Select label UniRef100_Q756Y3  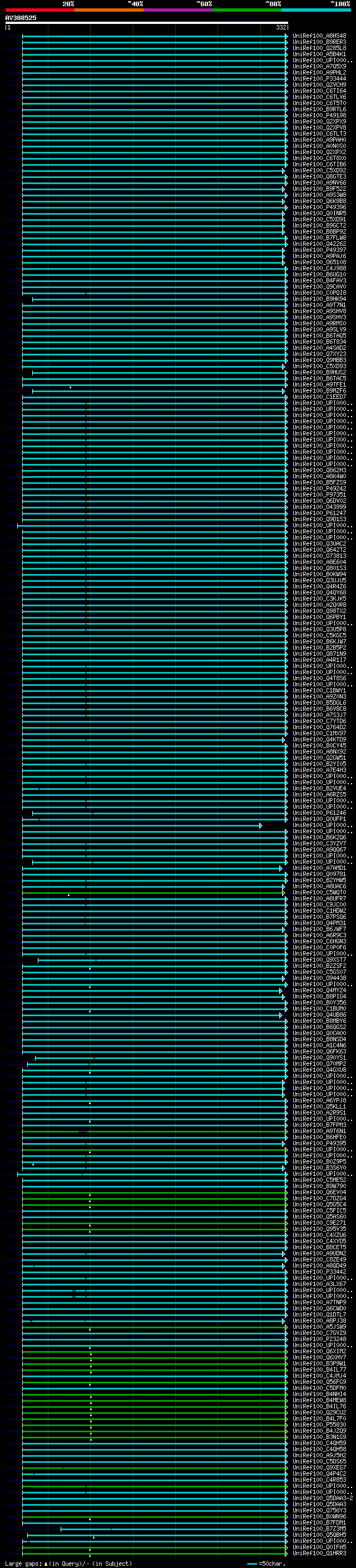coord(319,1511)
